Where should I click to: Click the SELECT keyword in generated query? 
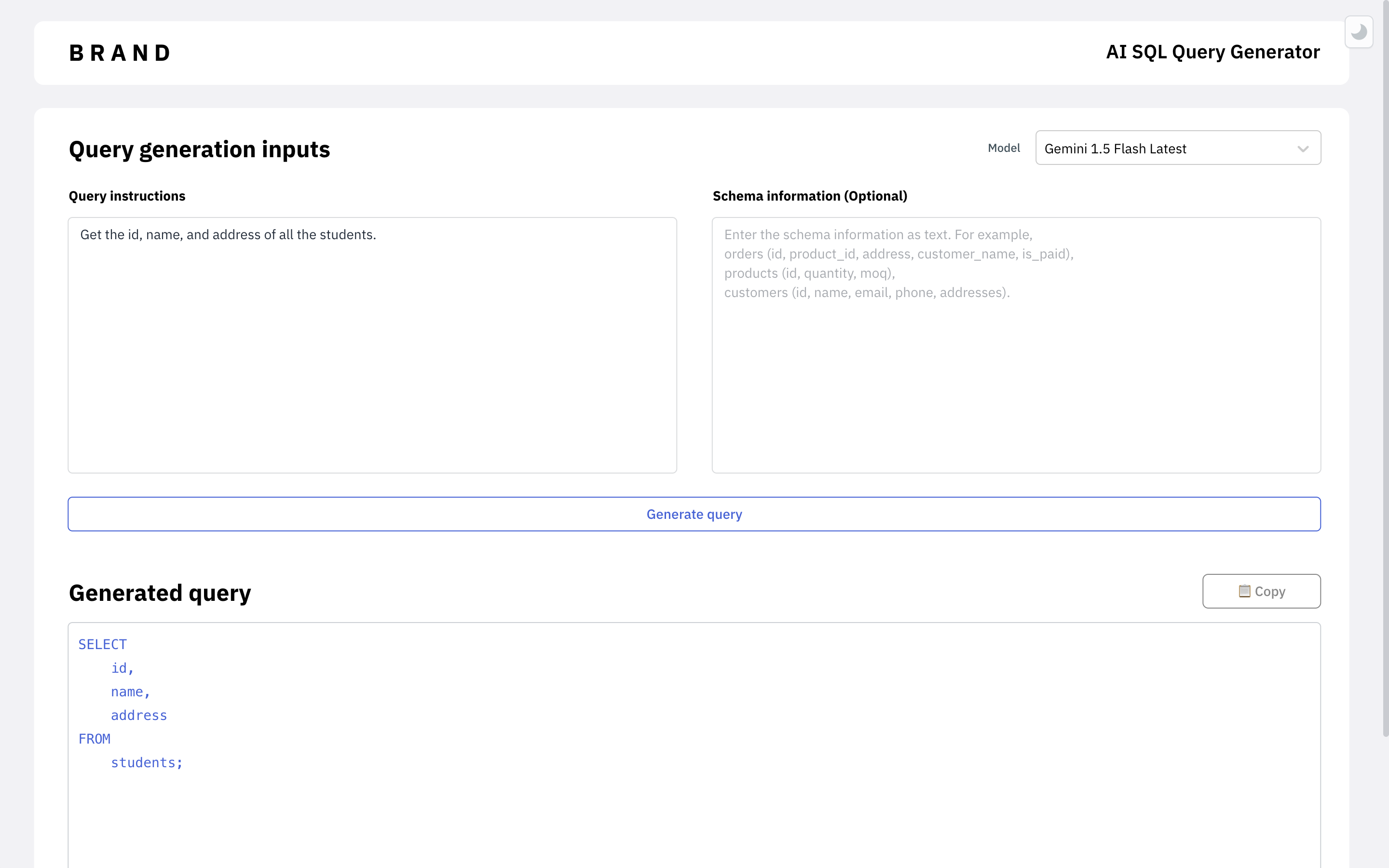102,644
